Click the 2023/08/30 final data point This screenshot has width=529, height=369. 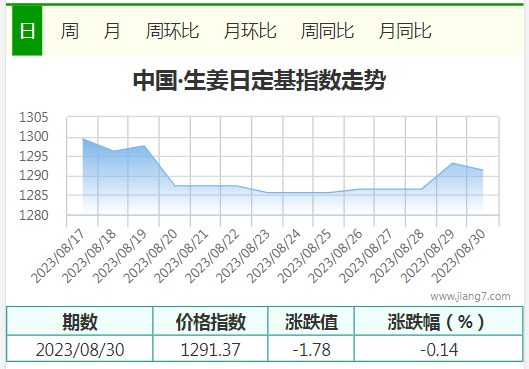pyautogui.click(x=483, y=170)
